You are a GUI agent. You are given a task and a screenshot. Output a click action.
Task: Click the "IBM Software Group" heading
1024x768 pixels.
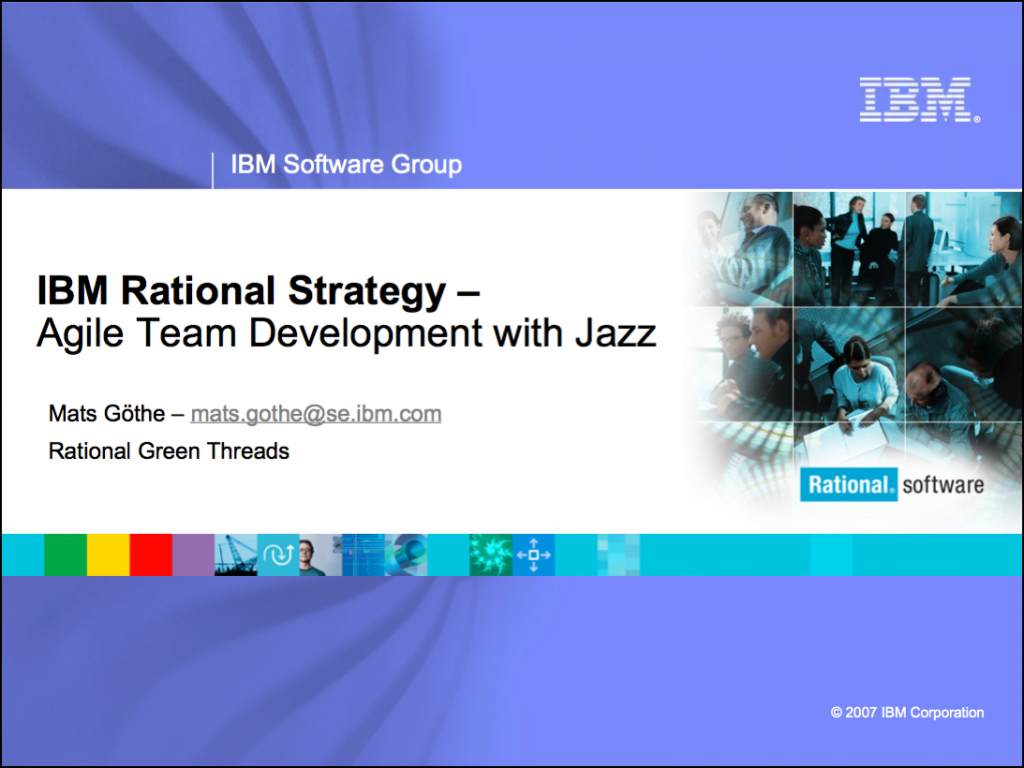pos(346,164)
